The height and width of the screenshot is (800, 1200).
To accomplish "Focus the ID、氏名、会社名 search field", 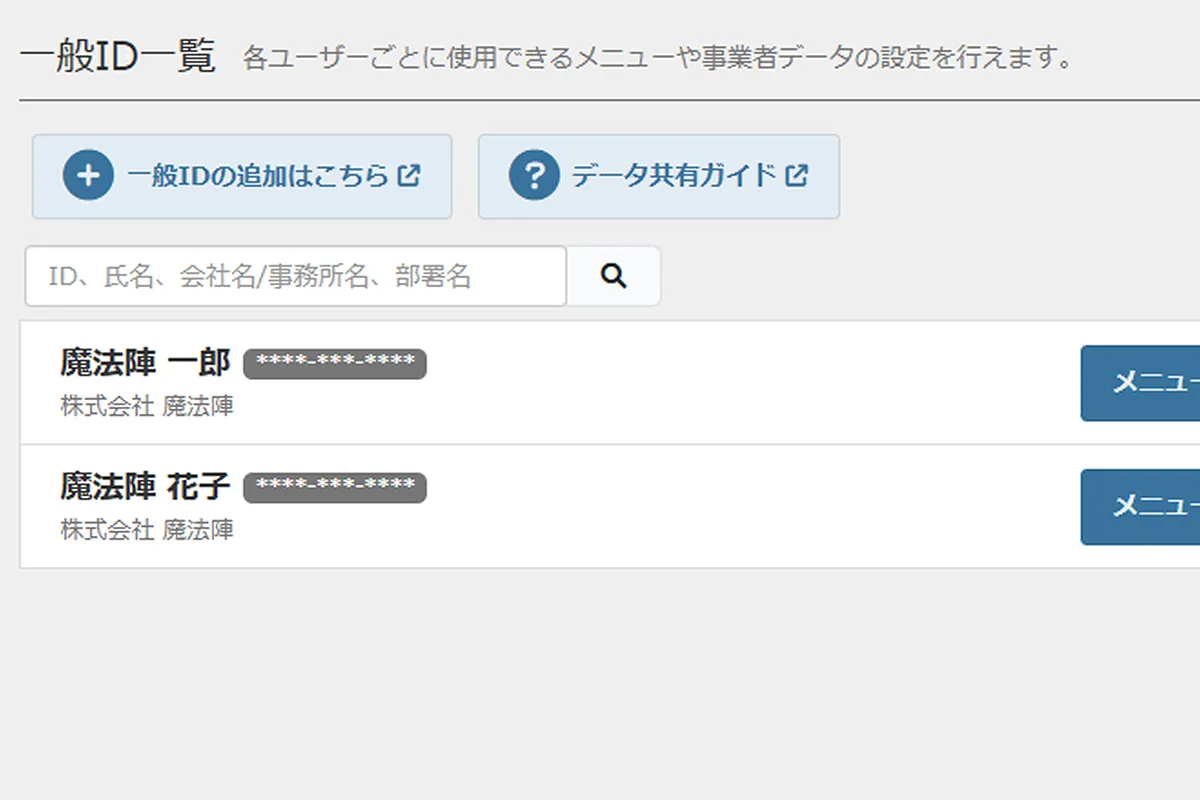I will pyautogui.click(x=296, y=276).
